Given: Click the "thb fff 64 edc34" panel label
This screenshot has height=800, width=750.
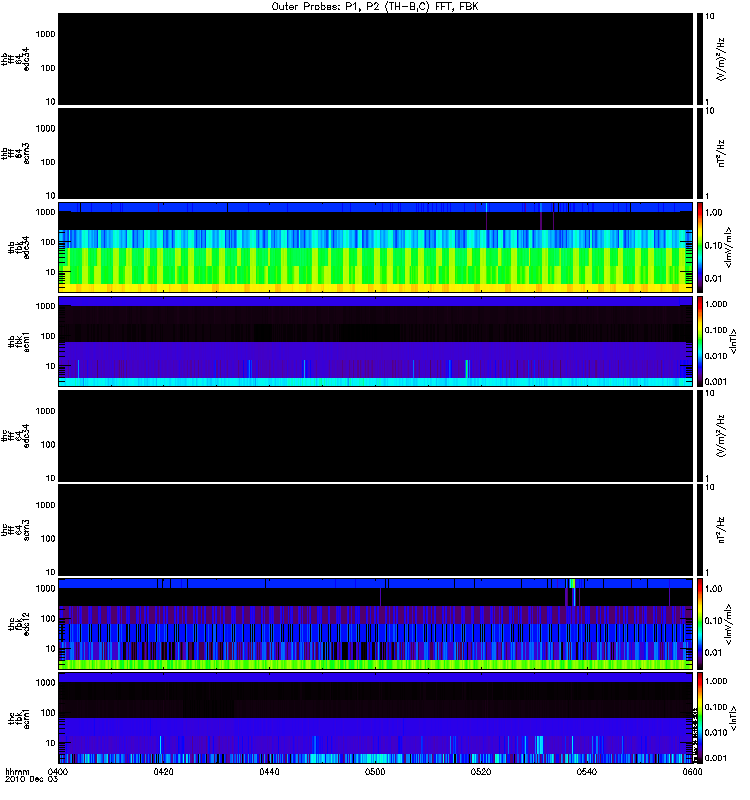Looking at the screenshot, I should (15, 59).
